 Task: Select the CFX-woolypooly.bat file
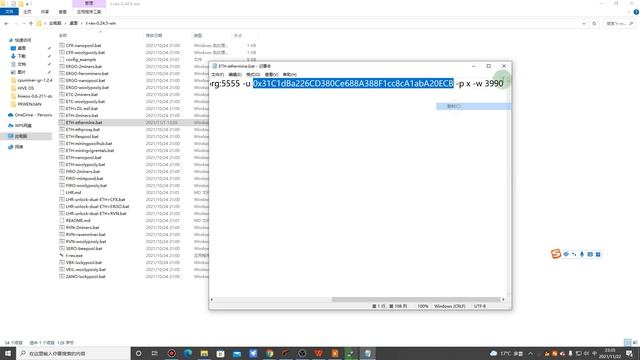coord(85,52)
